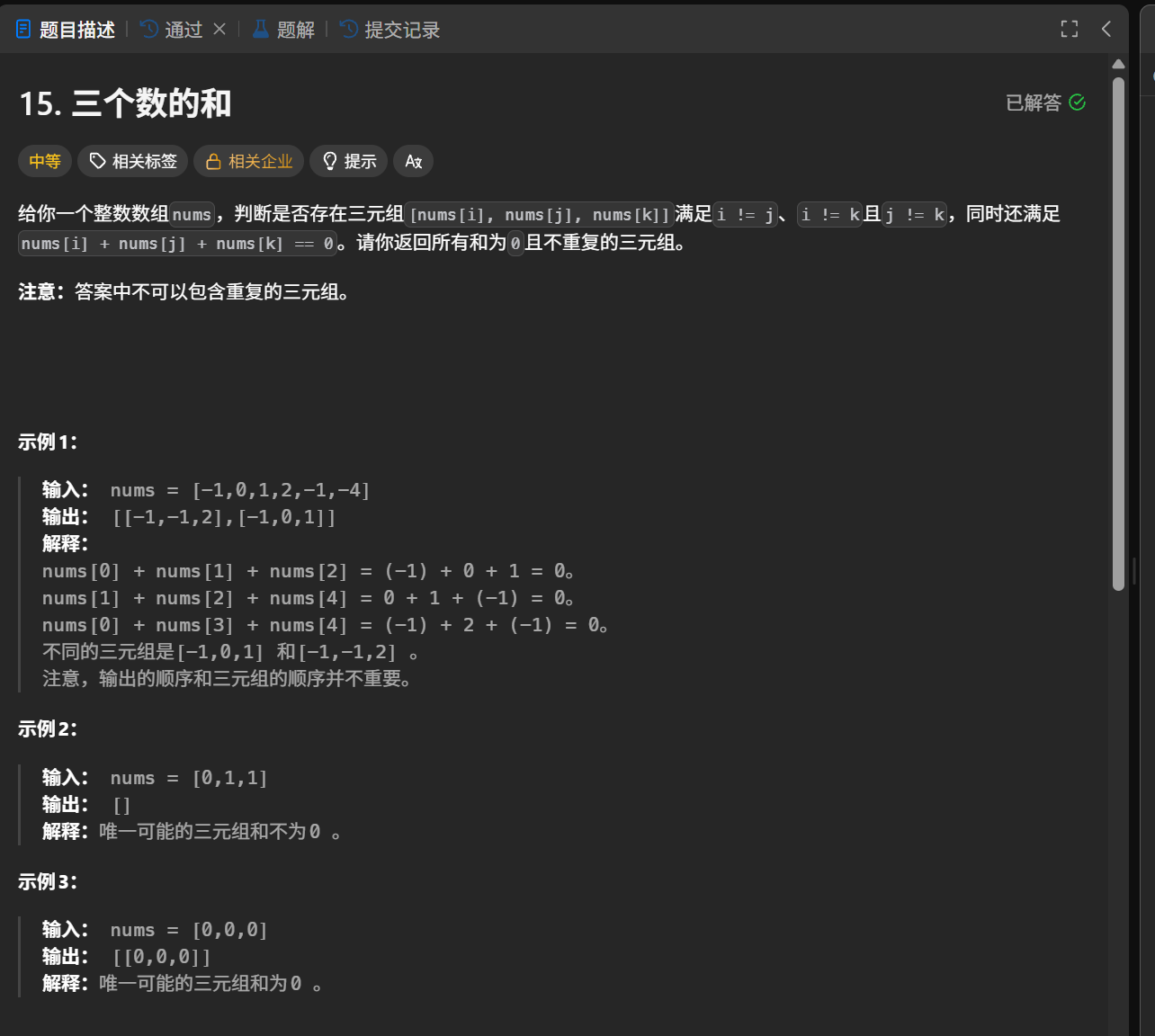
Task: Open the 题目描述 tab
Action: coord(66,30)
